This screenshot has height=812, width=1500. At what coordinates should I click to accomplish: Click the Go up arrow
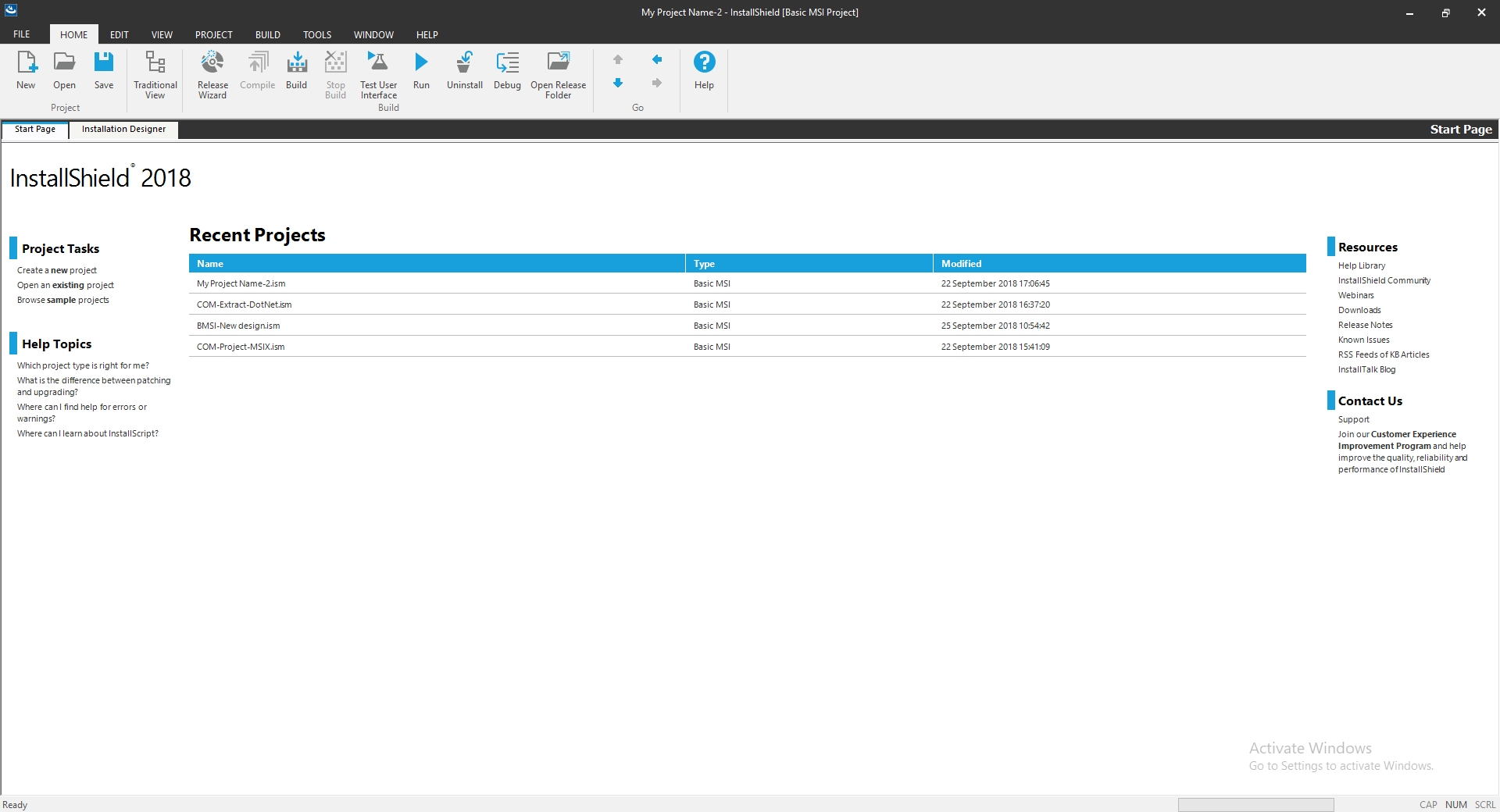coord(618,59)
